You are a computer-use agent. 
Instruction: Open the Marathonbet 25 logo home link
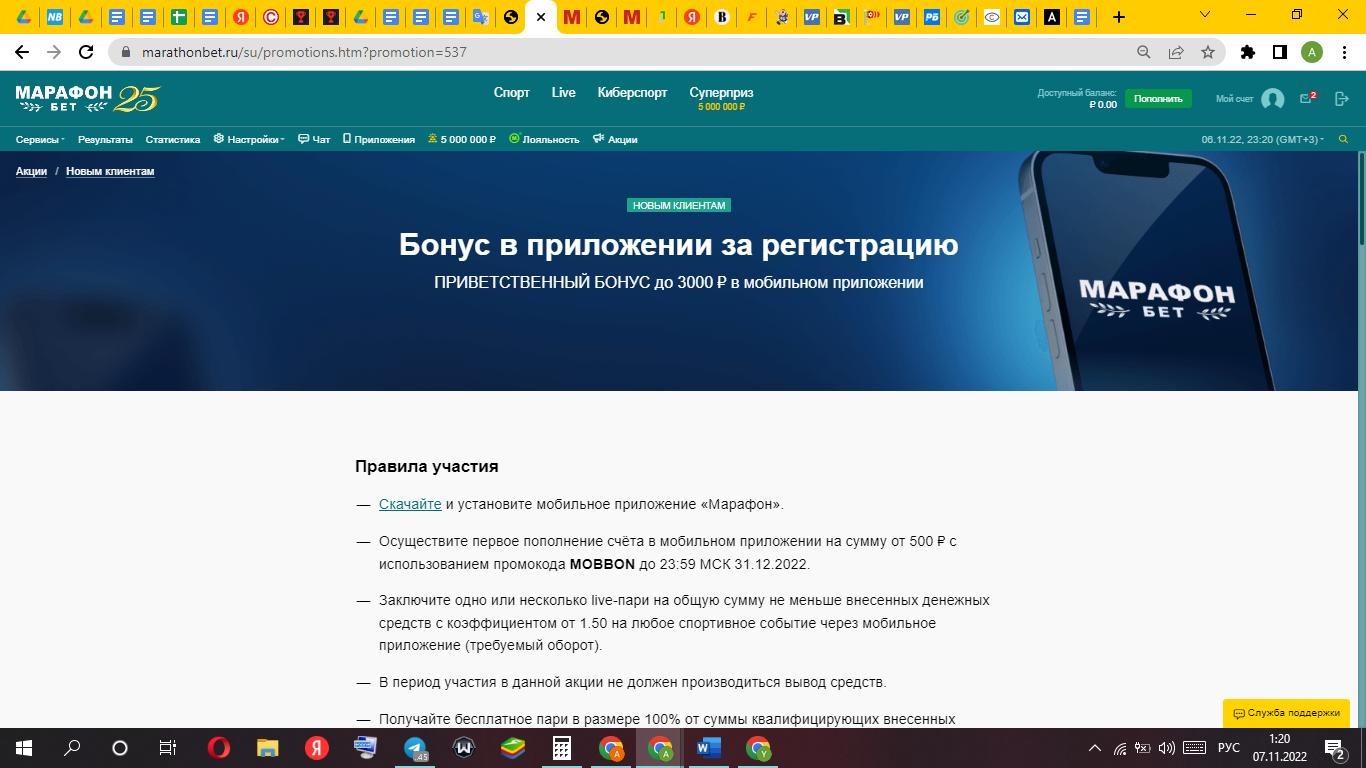pyautogui.click(x=88, y=98)
